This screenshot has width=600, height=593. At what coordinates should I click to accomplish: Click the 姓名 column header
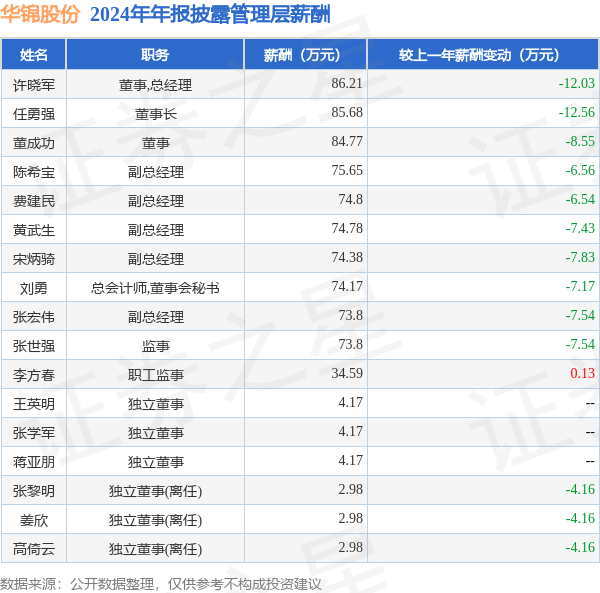pyautogui.click(x=34, y=55)
